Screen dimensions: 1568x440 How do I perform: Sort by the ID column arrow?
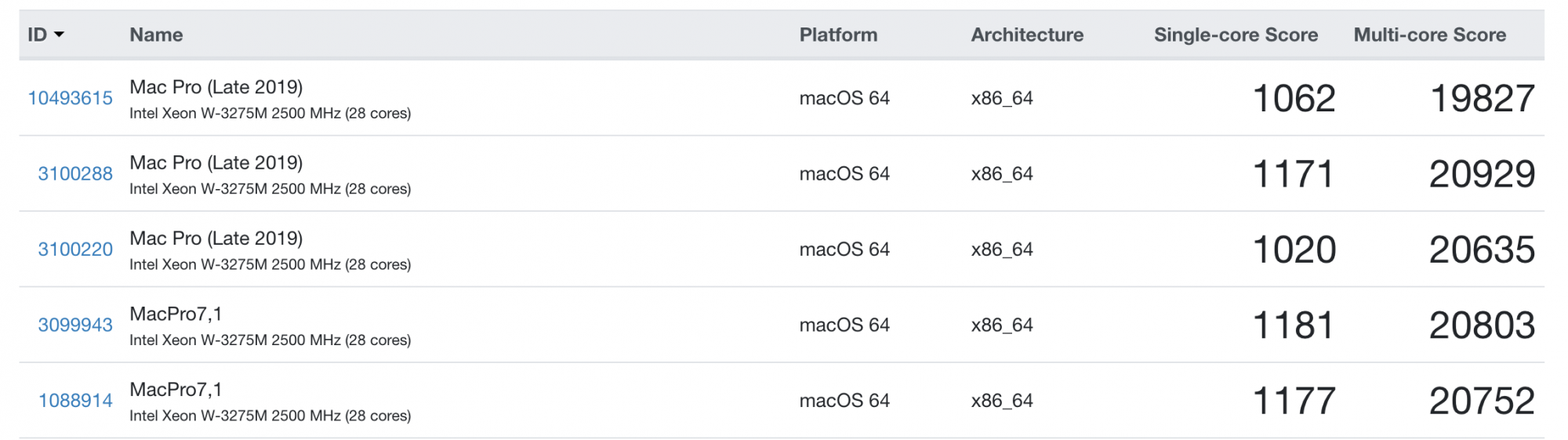(x=59, y=35)
